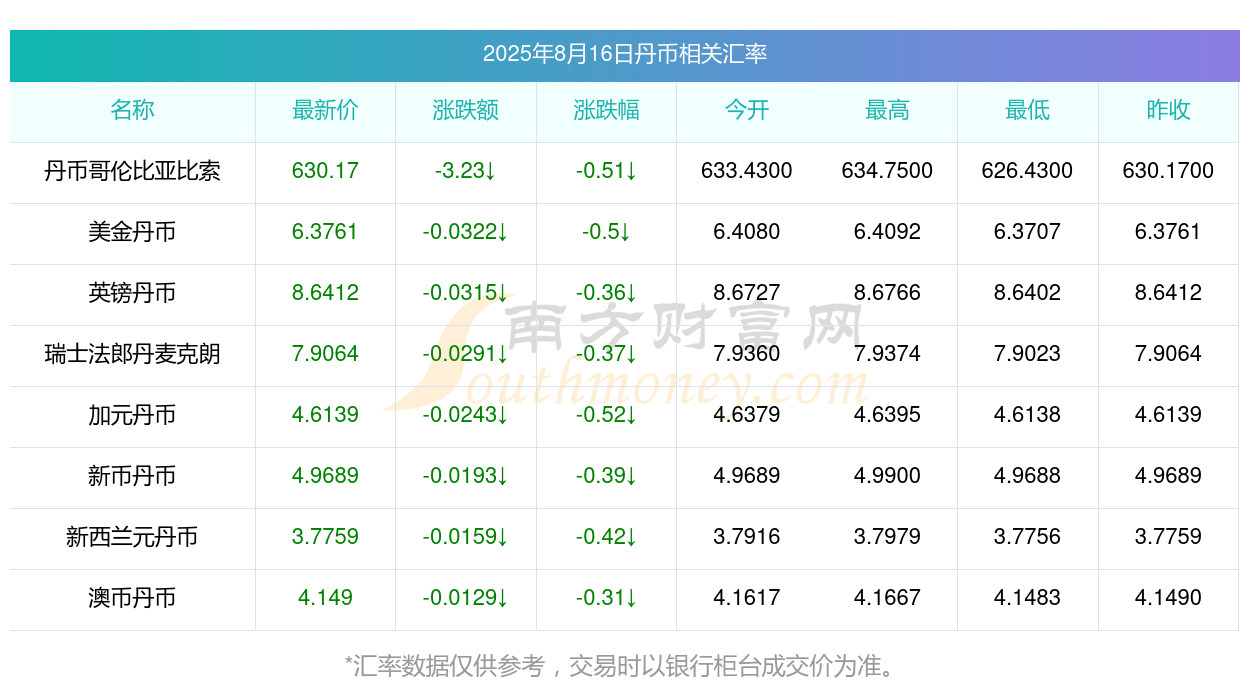The height and width of the screenshot is (698, 1250).
Task: Select the 最新价 column header
Action: pos(326,110)
